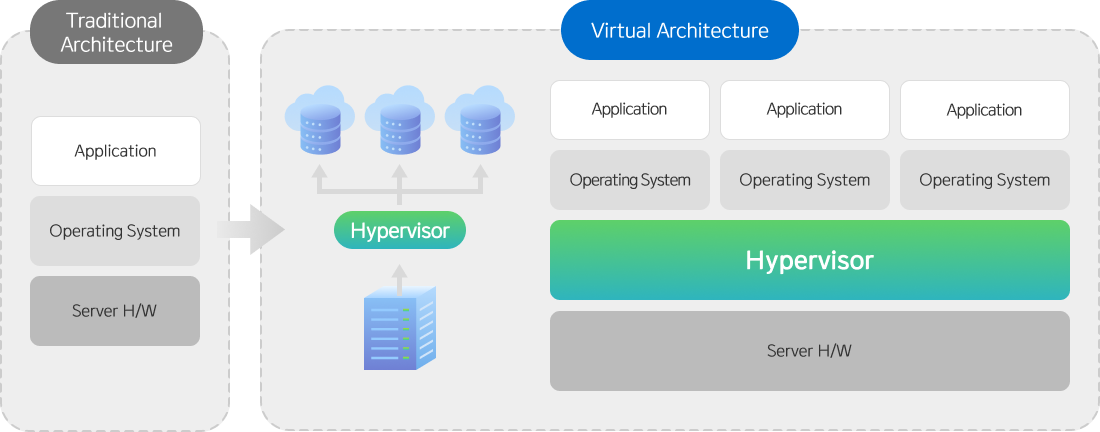Select the Traditional Architecture header label

coord(116,32)
